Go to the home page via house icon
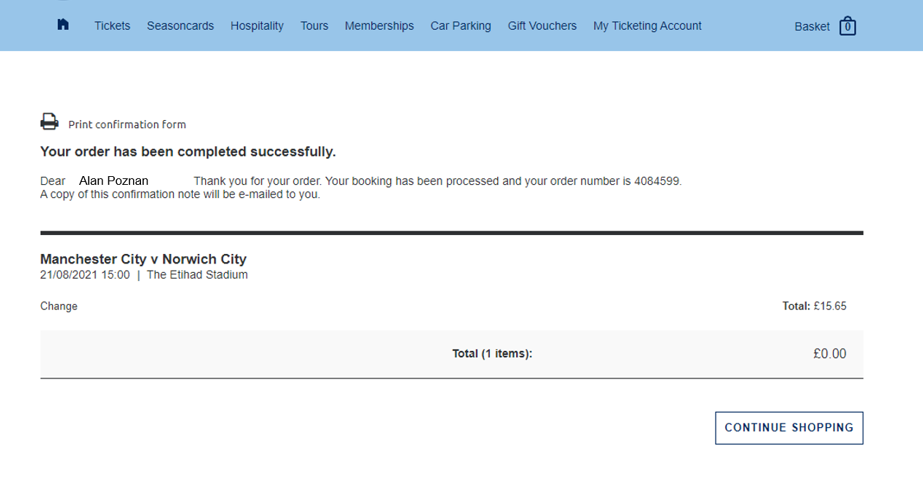This screenshot has width=923, height=500. pyautogui.click(x=63, y=24)
